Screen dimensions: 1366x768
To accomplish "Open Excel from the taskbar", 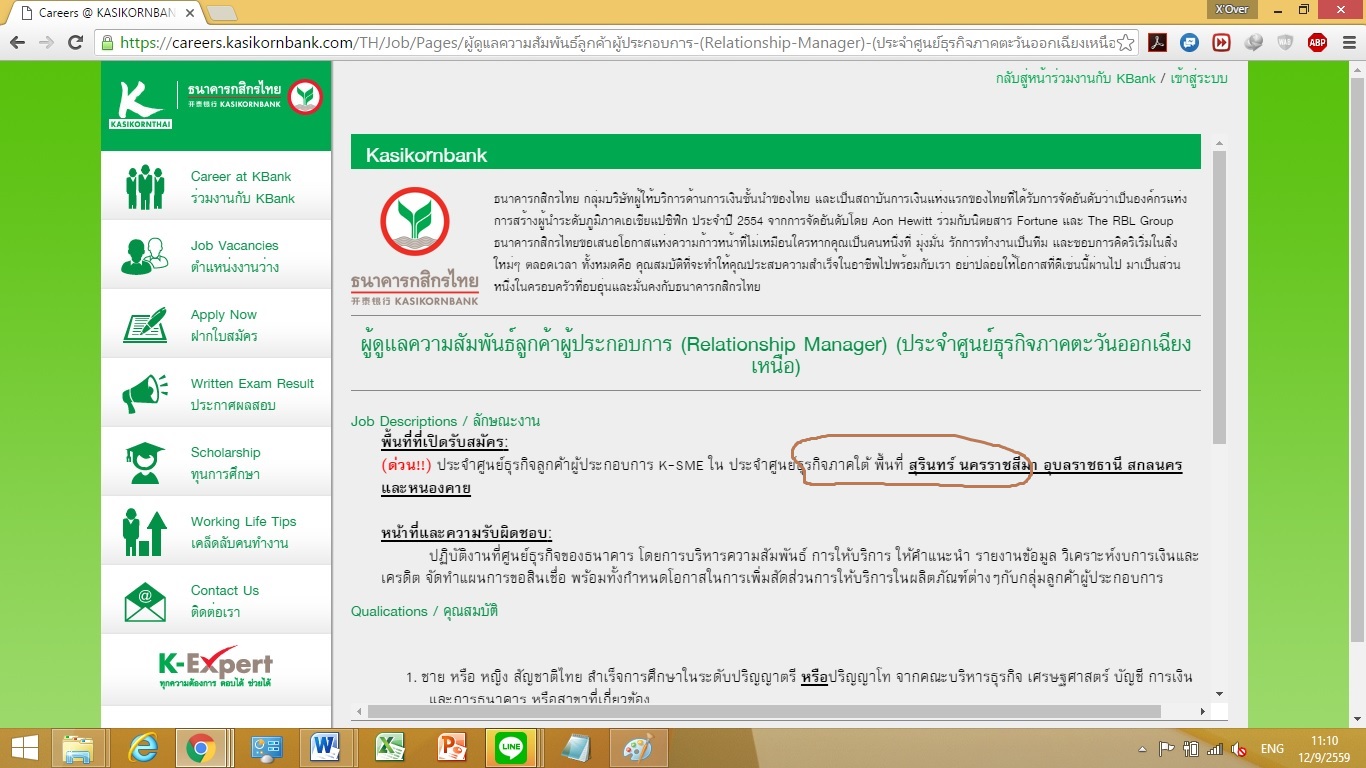I will [390, 747].
